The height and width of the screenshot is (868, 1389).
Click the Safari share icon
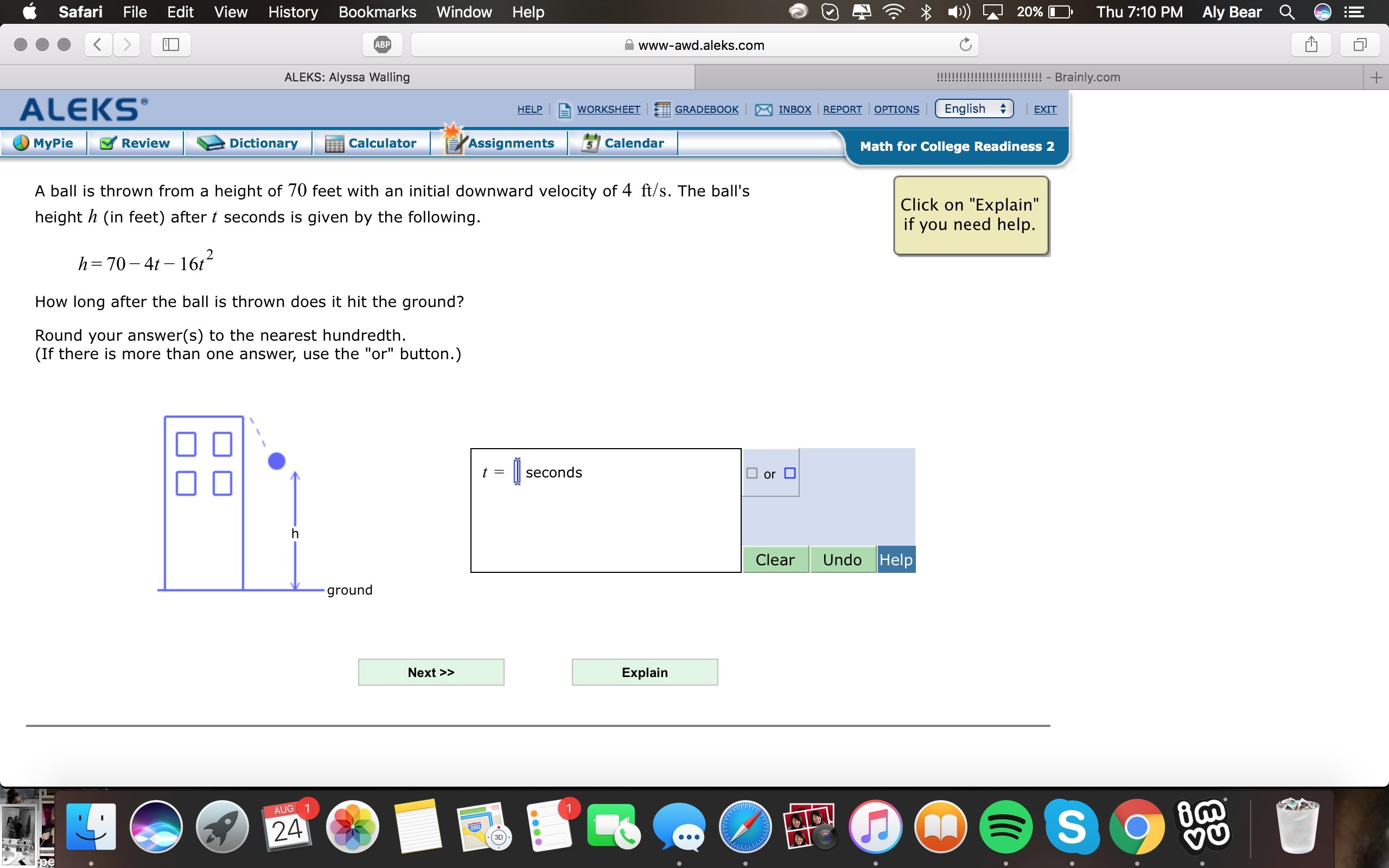click(x=1311, y=45)
